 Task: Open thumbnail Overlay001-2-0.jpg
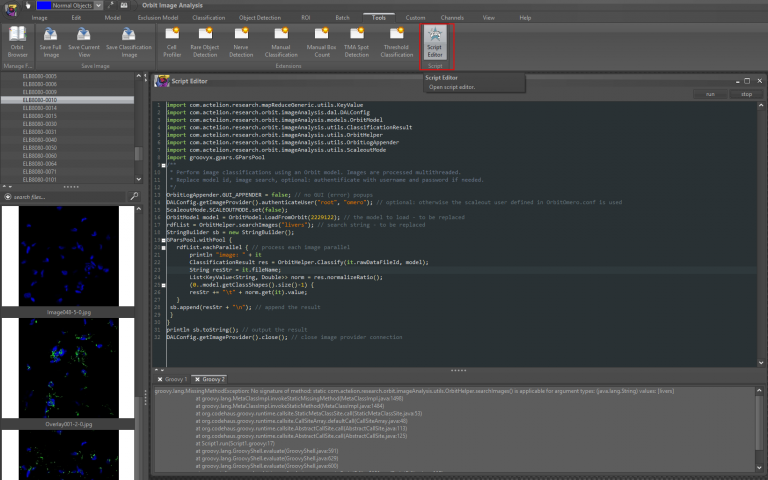click(69, 368)
